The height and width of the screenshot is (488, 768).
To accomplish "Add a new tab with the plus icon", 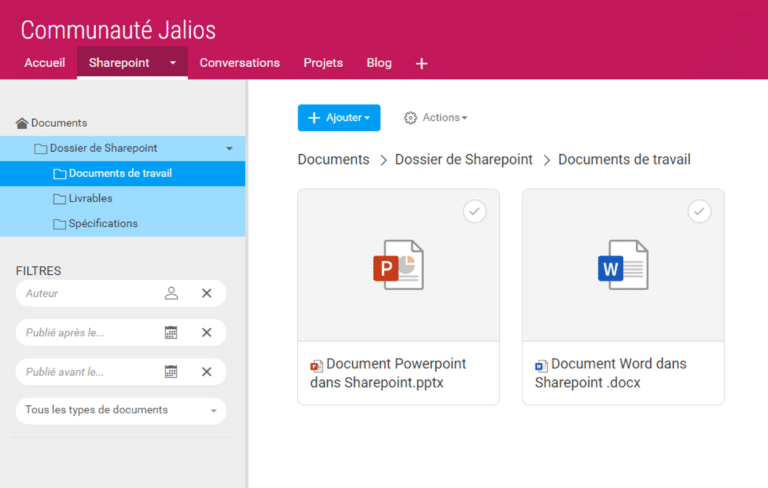I will pyautogui.click(x=422, y=64).
